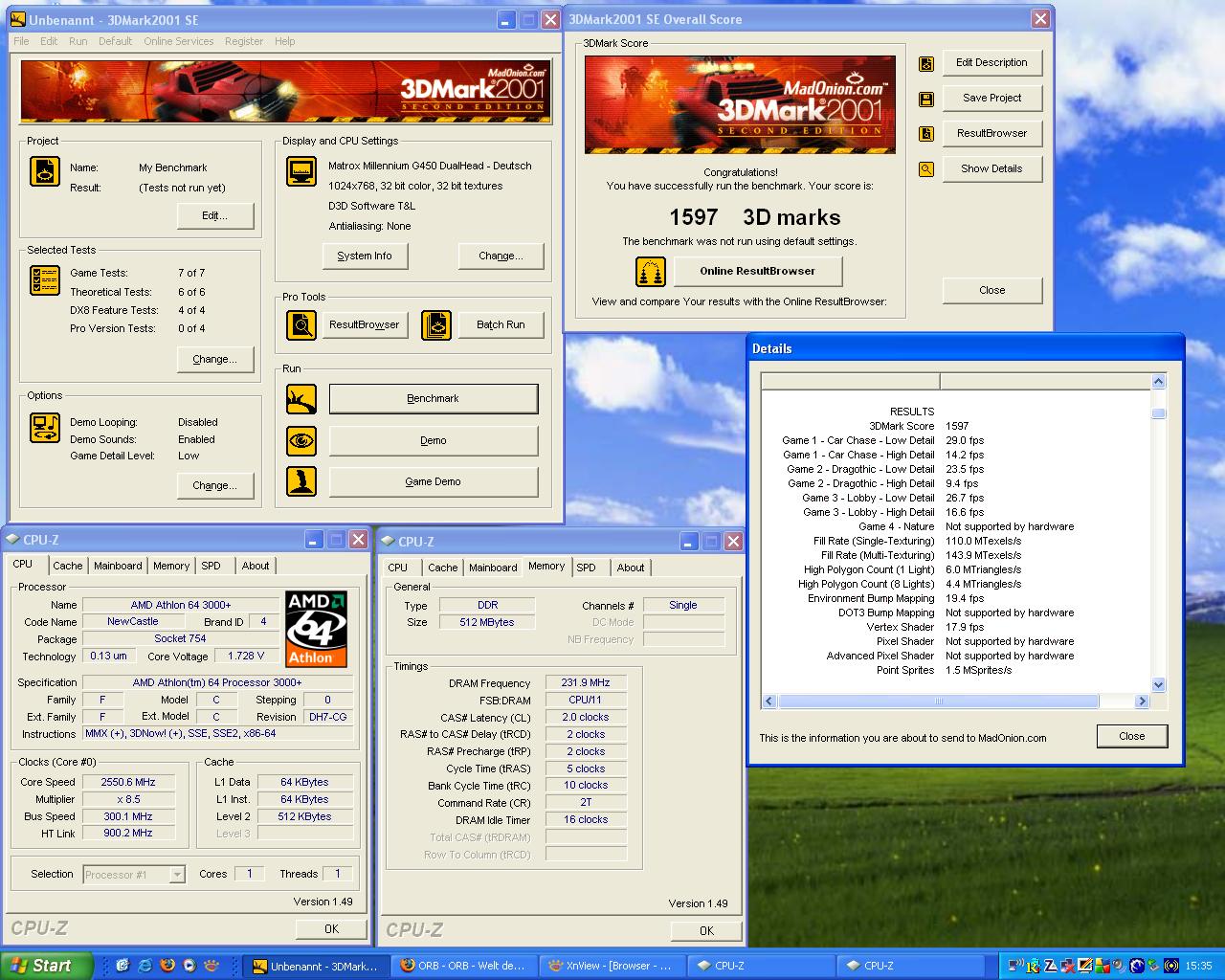This screenshot has height=980, width=1225.
Task: Click the Specification AMD Athlon(tm) 64 Processor field
Action: 217,682
